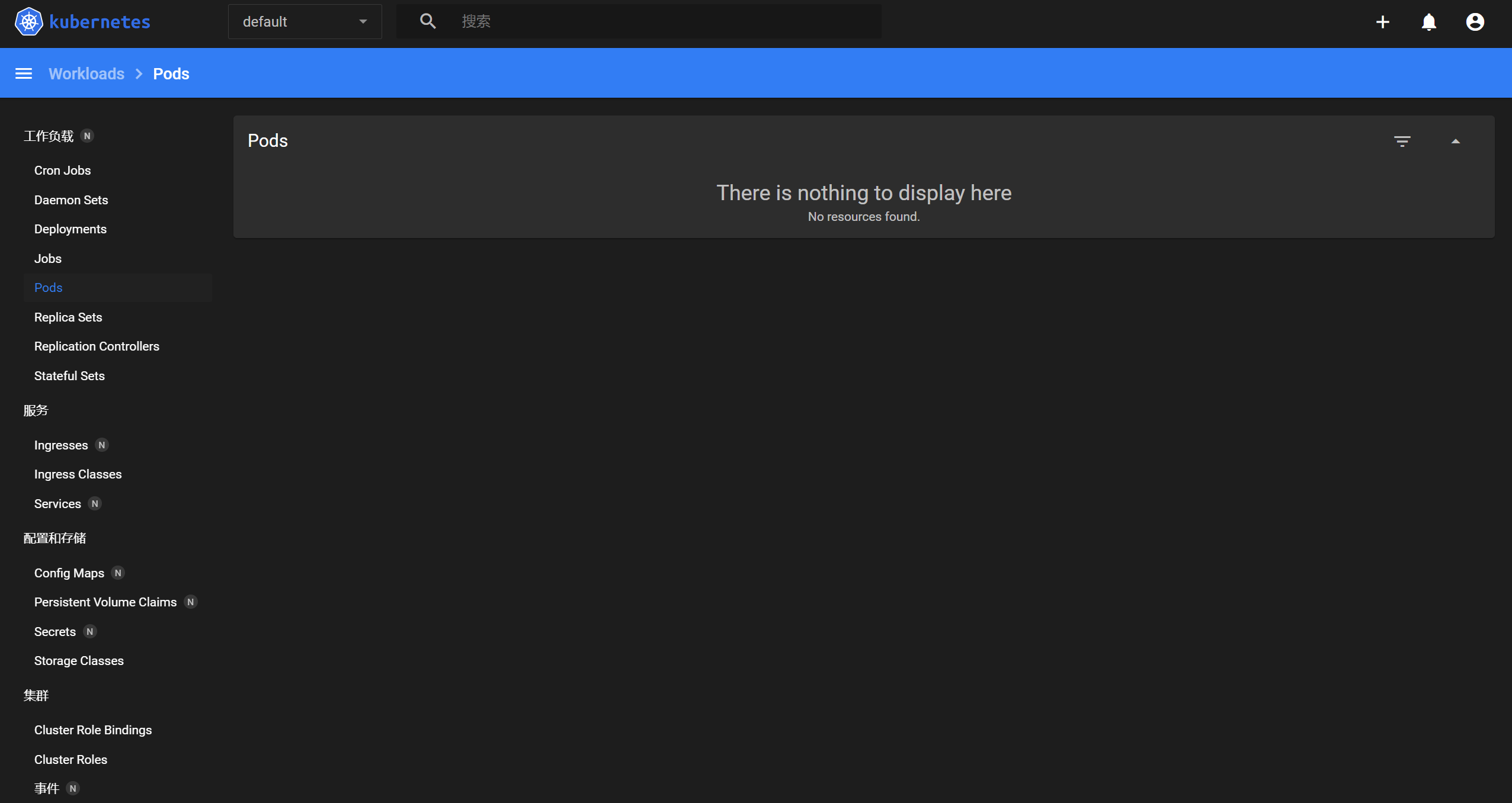Toggle the hamburger navigation menu

[x=24, y=73]
